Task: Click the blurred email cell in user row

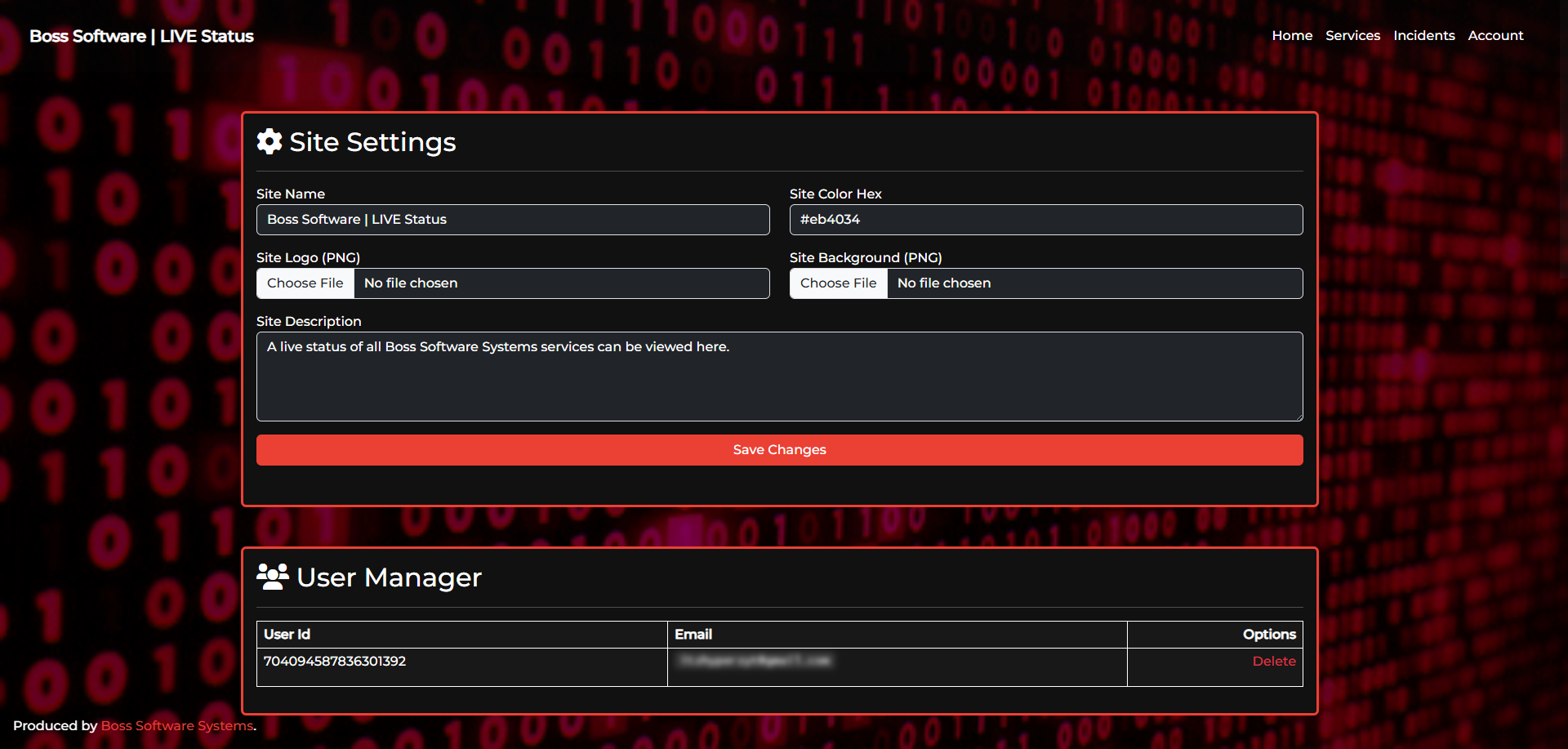Action: click(x=898, y=667)
